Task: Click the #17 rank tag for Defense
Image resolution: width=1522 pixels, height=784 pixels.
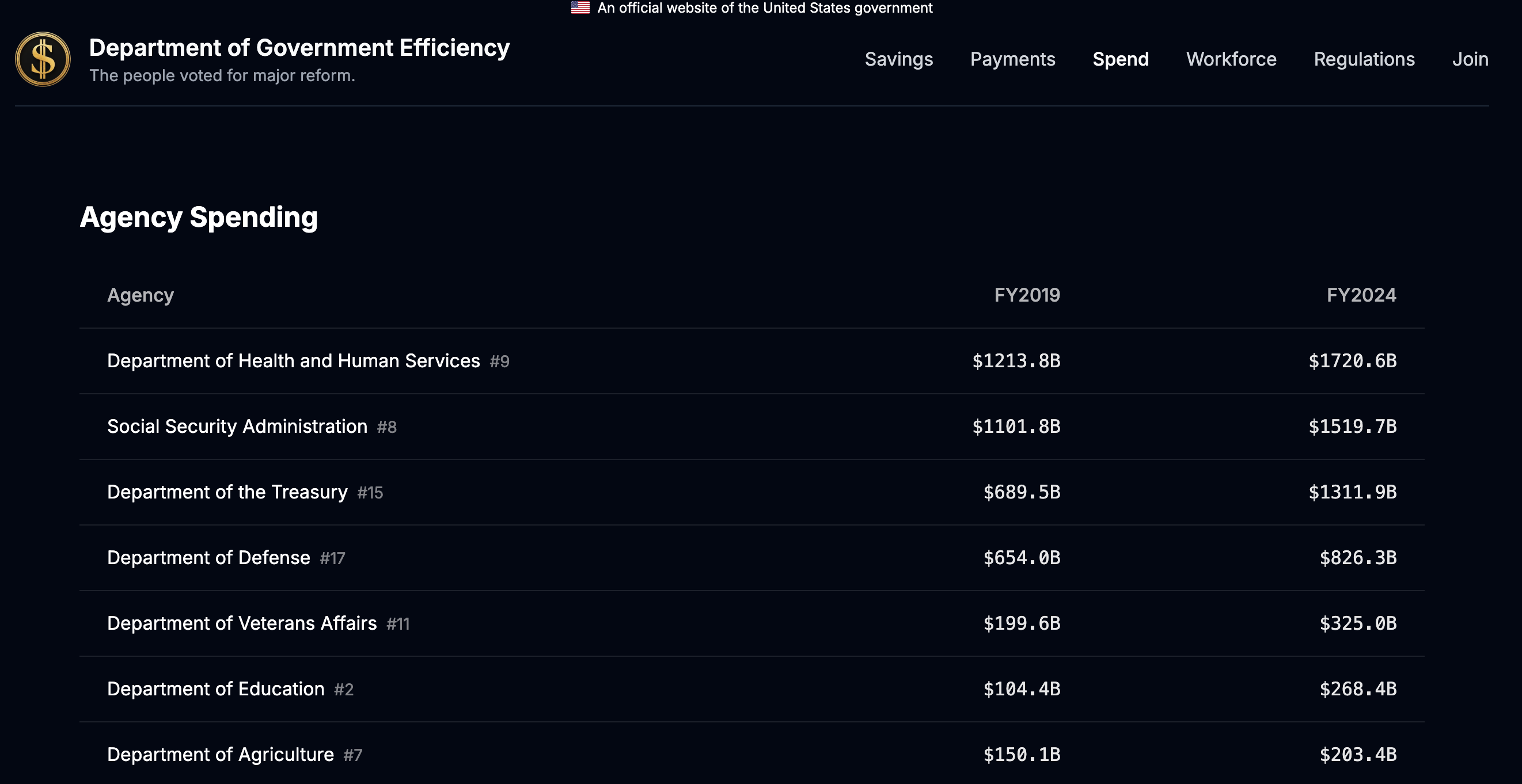Action: tap(332, 558)
